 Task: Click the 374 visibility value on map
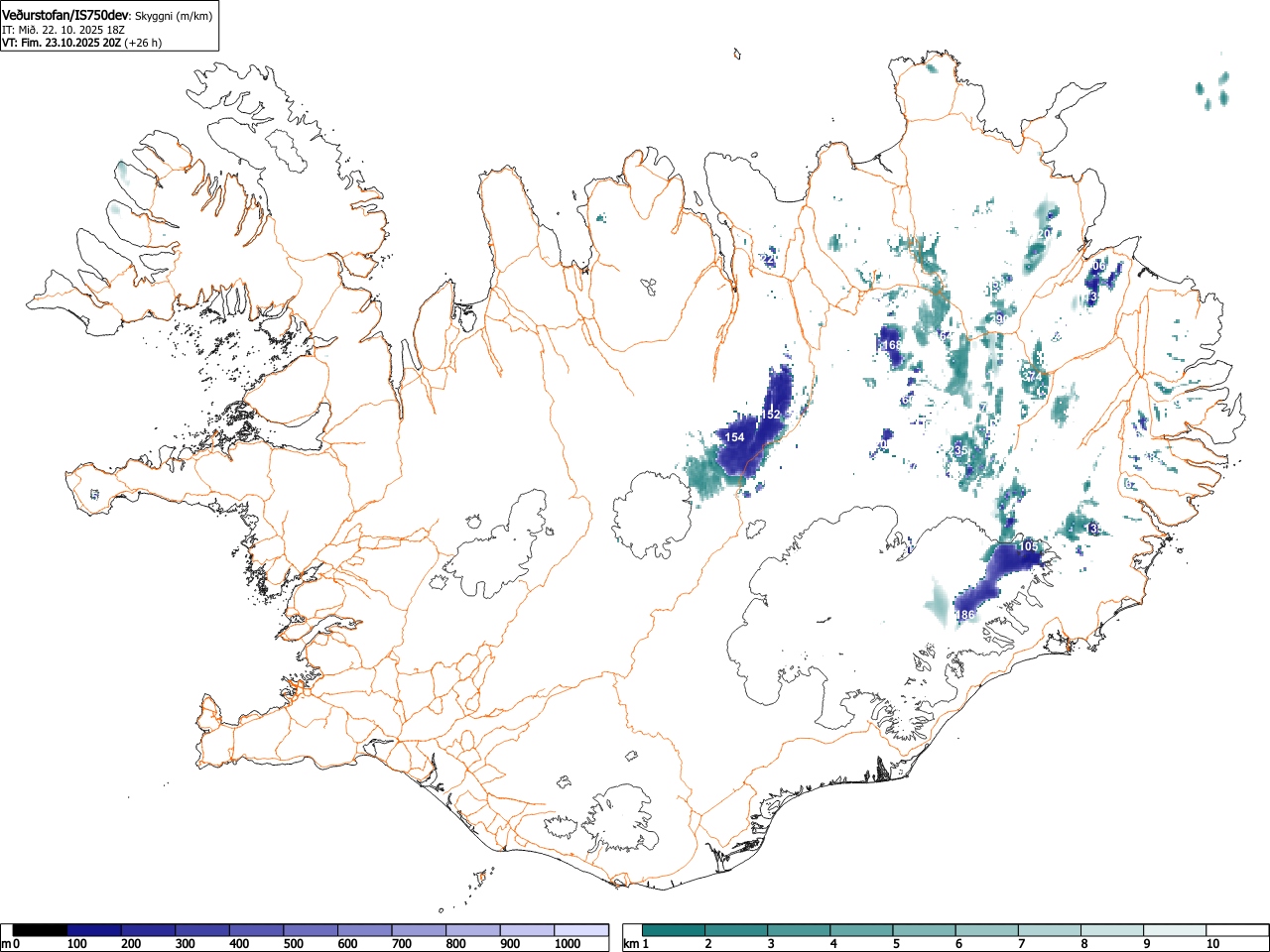1033,377
